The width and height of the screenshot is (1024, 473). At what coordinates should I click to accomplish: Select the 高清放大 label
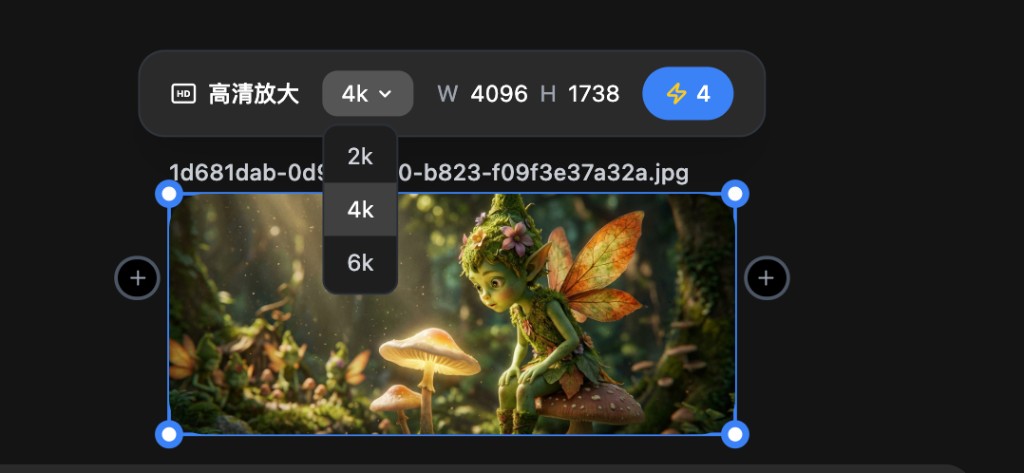253,94
